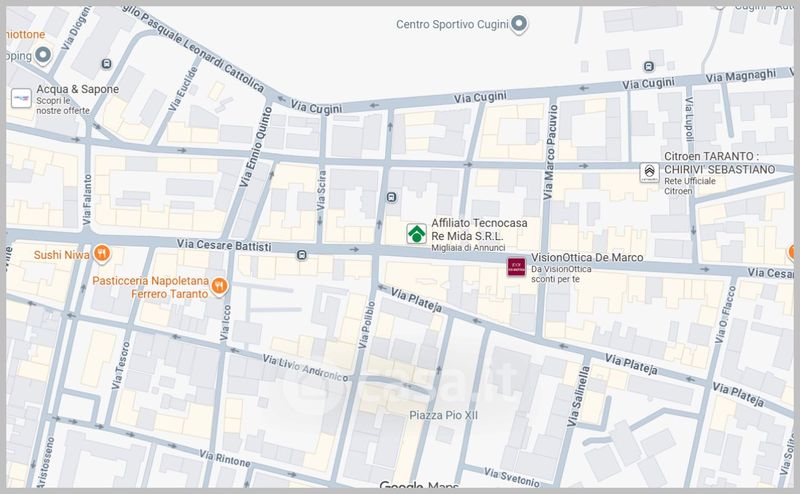Select the bus stop on Via Cesare Battisti
Image resolution: width=800 pixels, height=494 pixels.
tap(301, 256)
